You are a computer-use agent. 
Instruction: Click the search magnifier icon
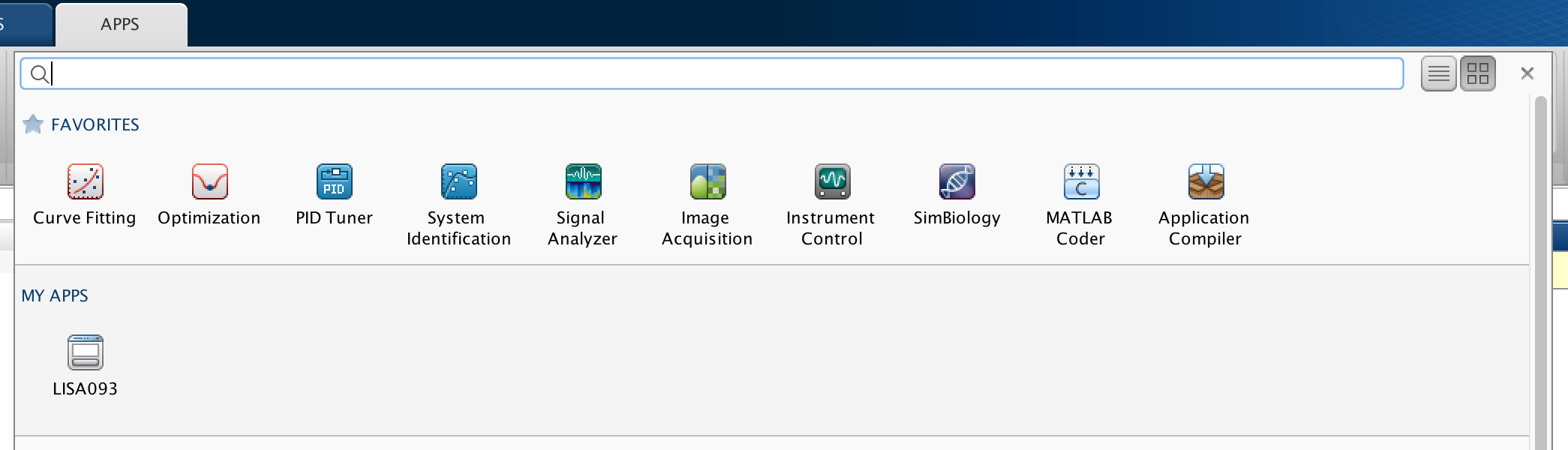[39, 73]
